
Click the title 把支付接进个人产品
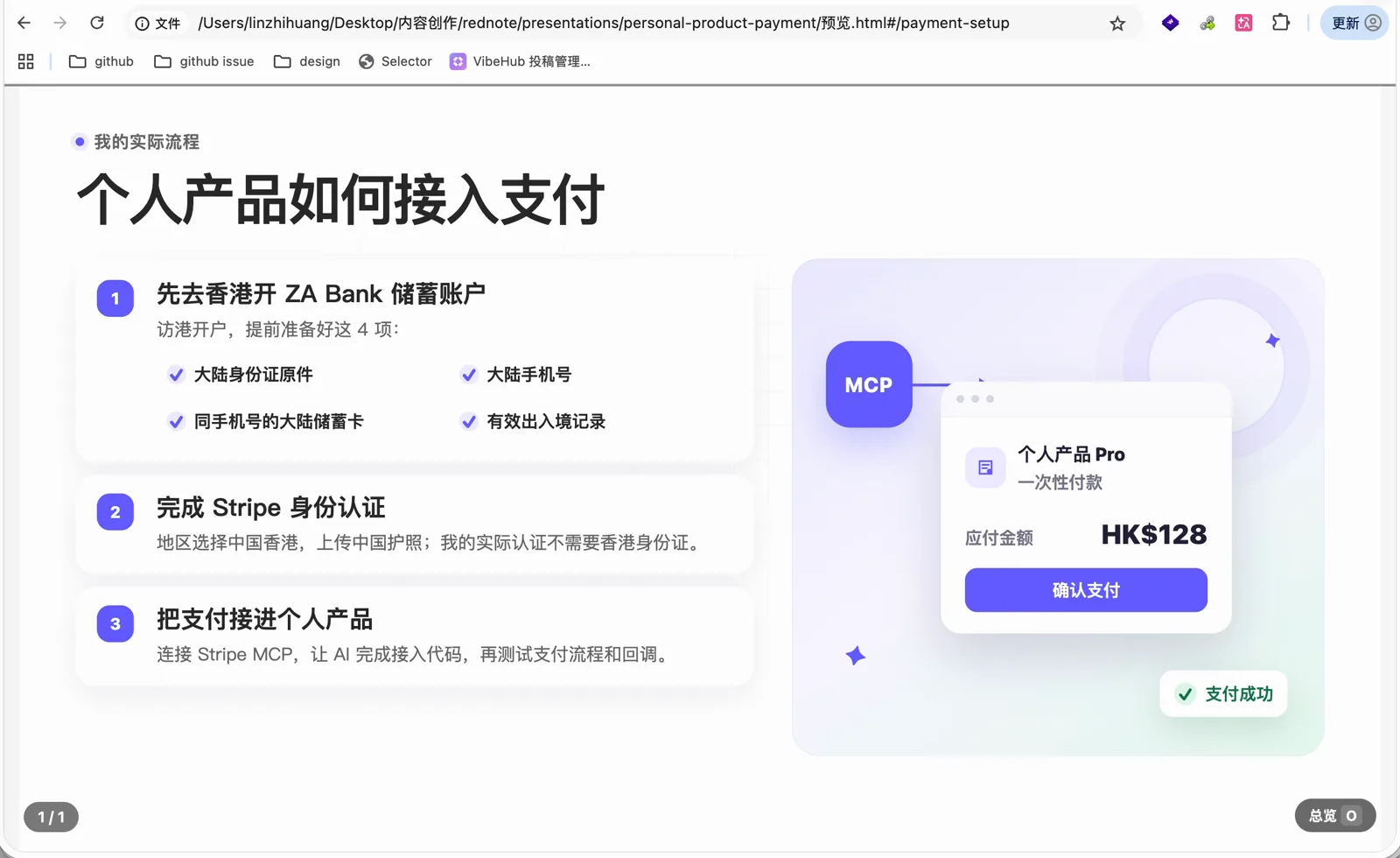[265, 620]
